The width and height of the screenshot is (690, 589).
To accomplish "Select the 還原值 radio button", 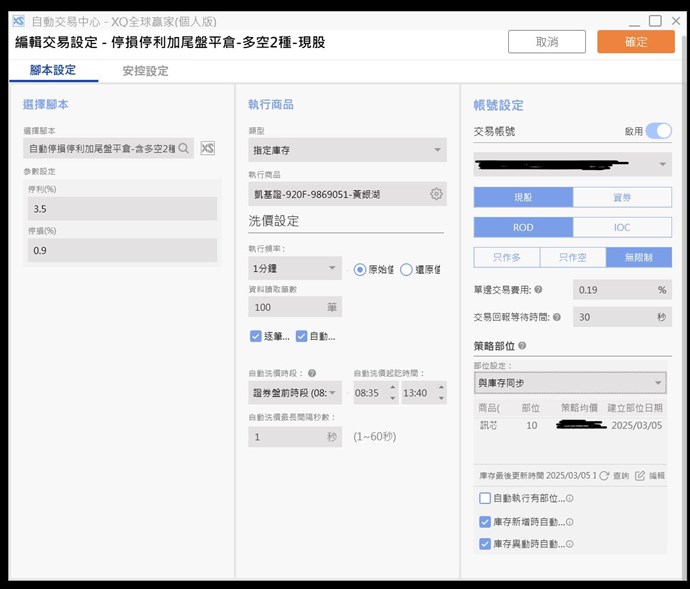I will pos(406,269).
